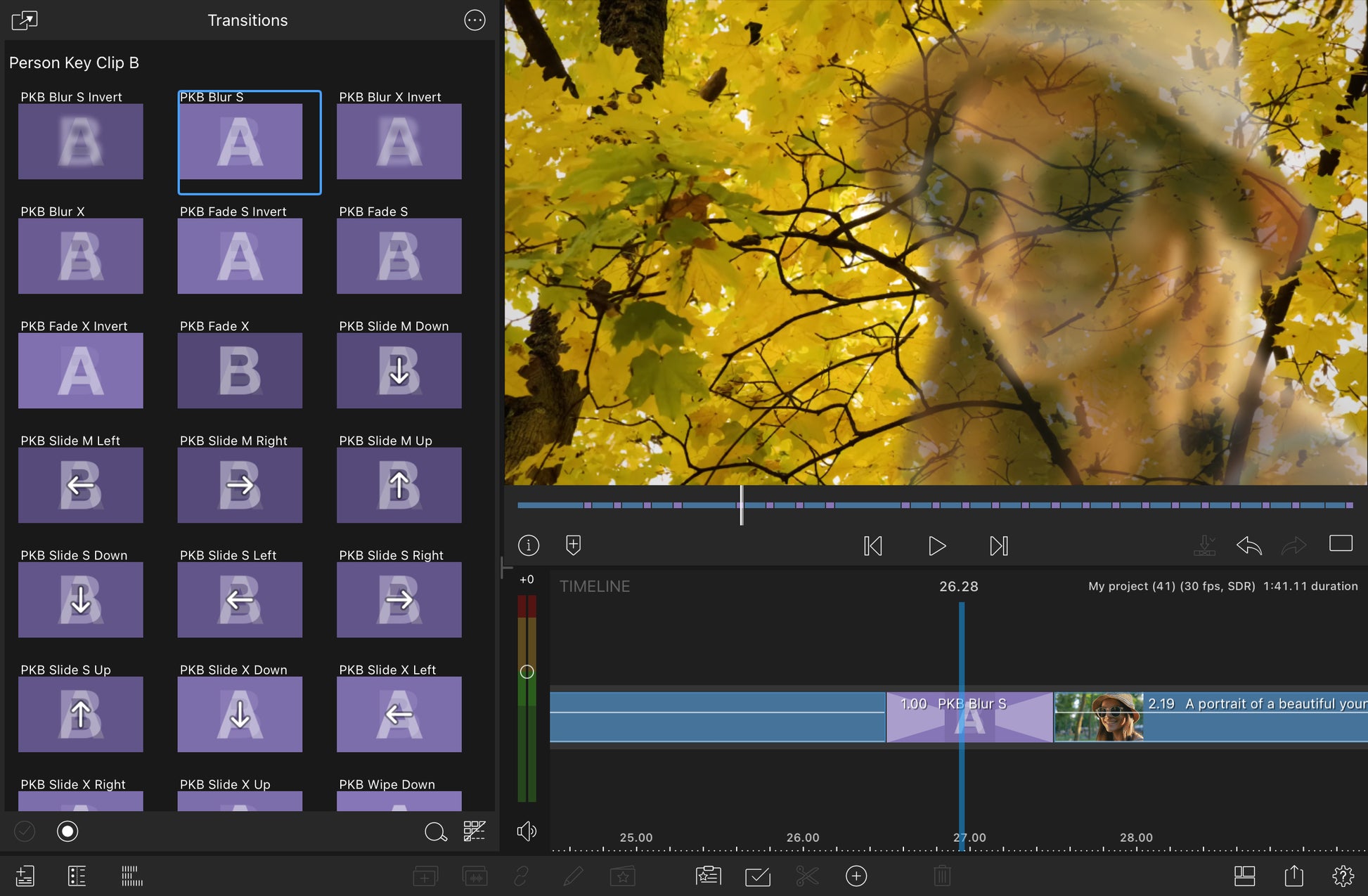Expand the circled plus add menu
Viewport: 1368px width, 896px height.
click(856, 876)
